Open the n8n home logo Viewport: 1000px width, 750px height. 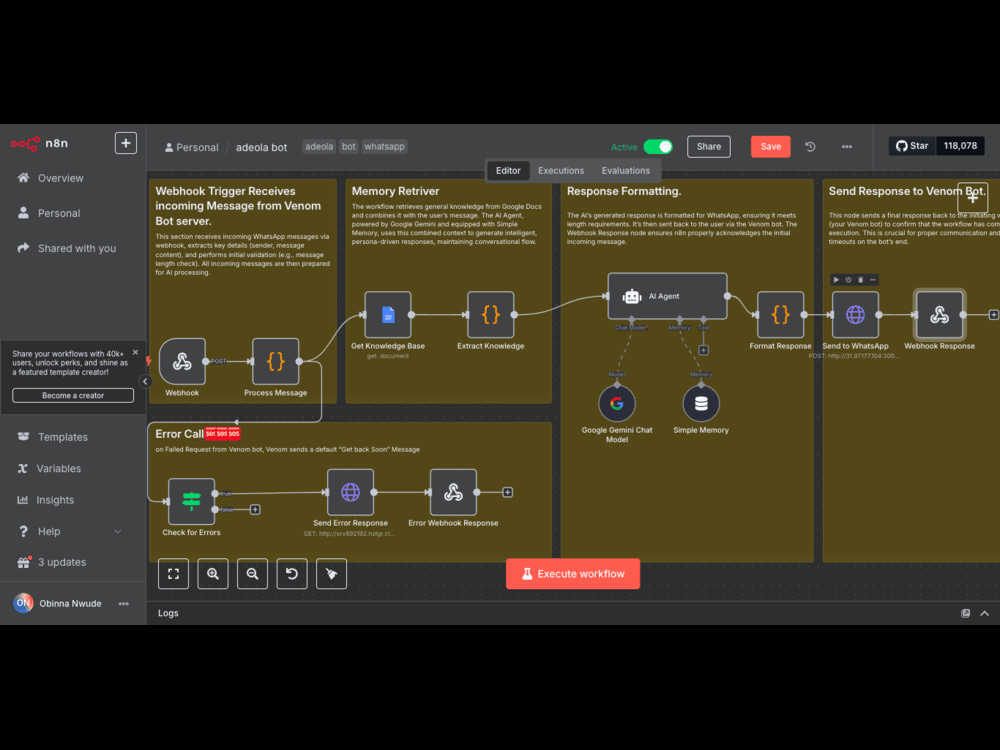click(40, 143)
